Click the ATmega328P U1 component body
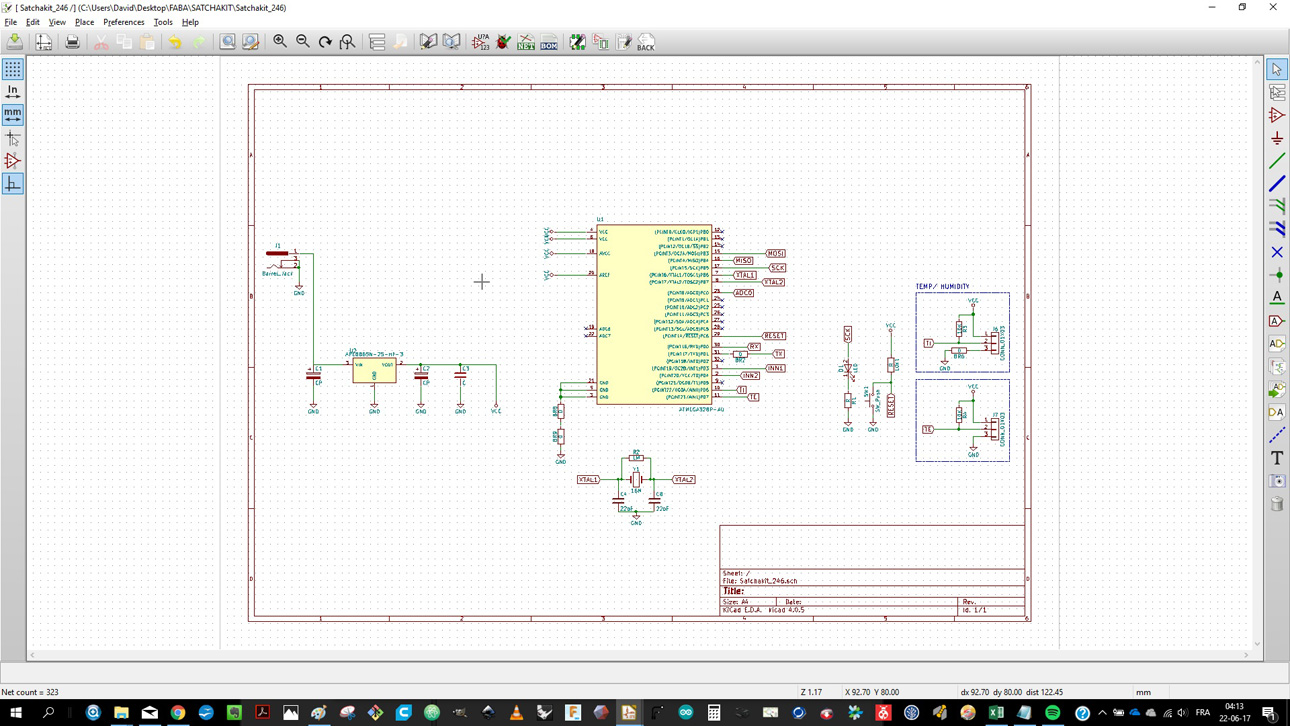Screen dimensions: 1290x726 [x=654, y=314]
